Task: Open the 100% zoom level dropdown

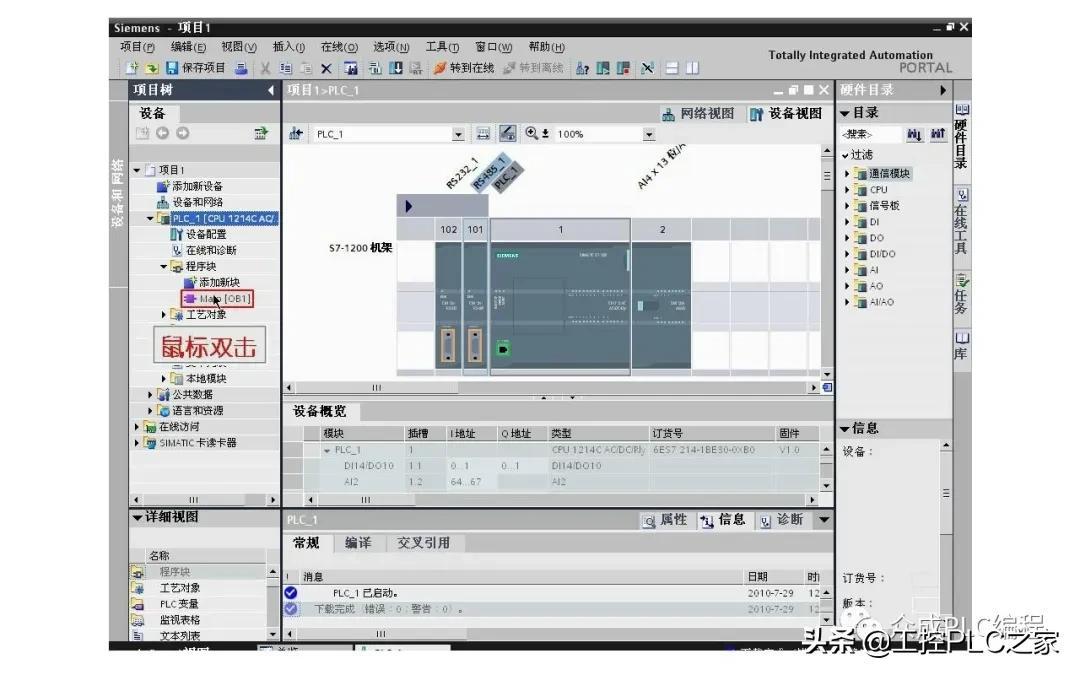Action: point(649,134)
